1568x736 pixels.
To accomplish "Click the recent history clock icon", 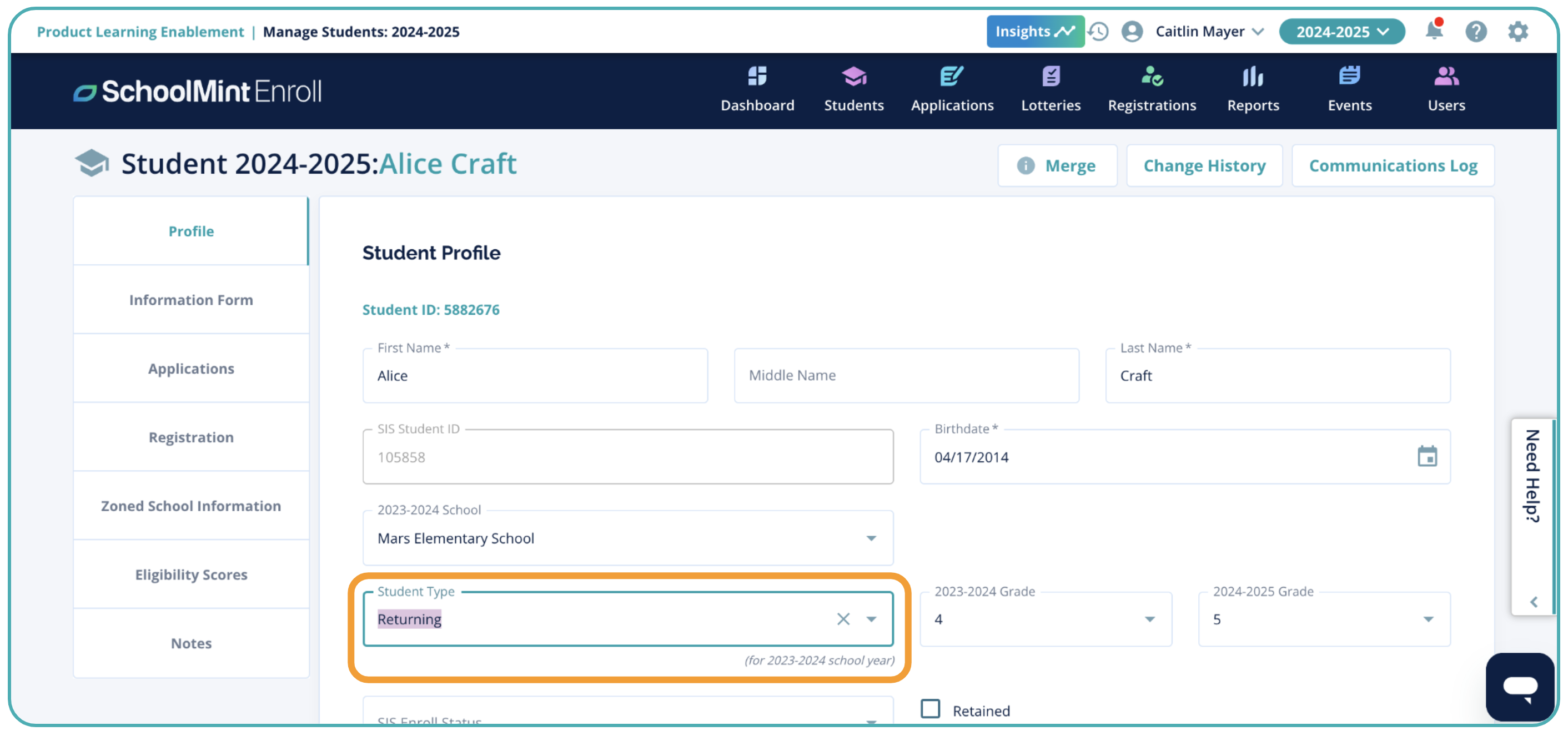I will coord(1098,31).
